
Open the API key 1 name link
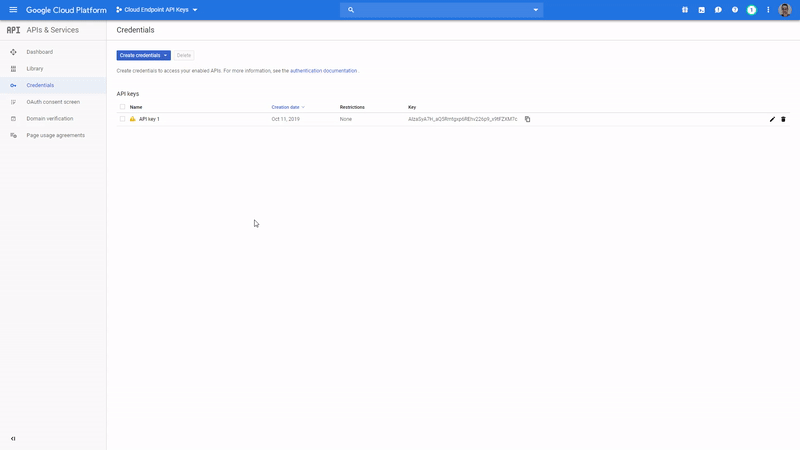coord(149,119)
